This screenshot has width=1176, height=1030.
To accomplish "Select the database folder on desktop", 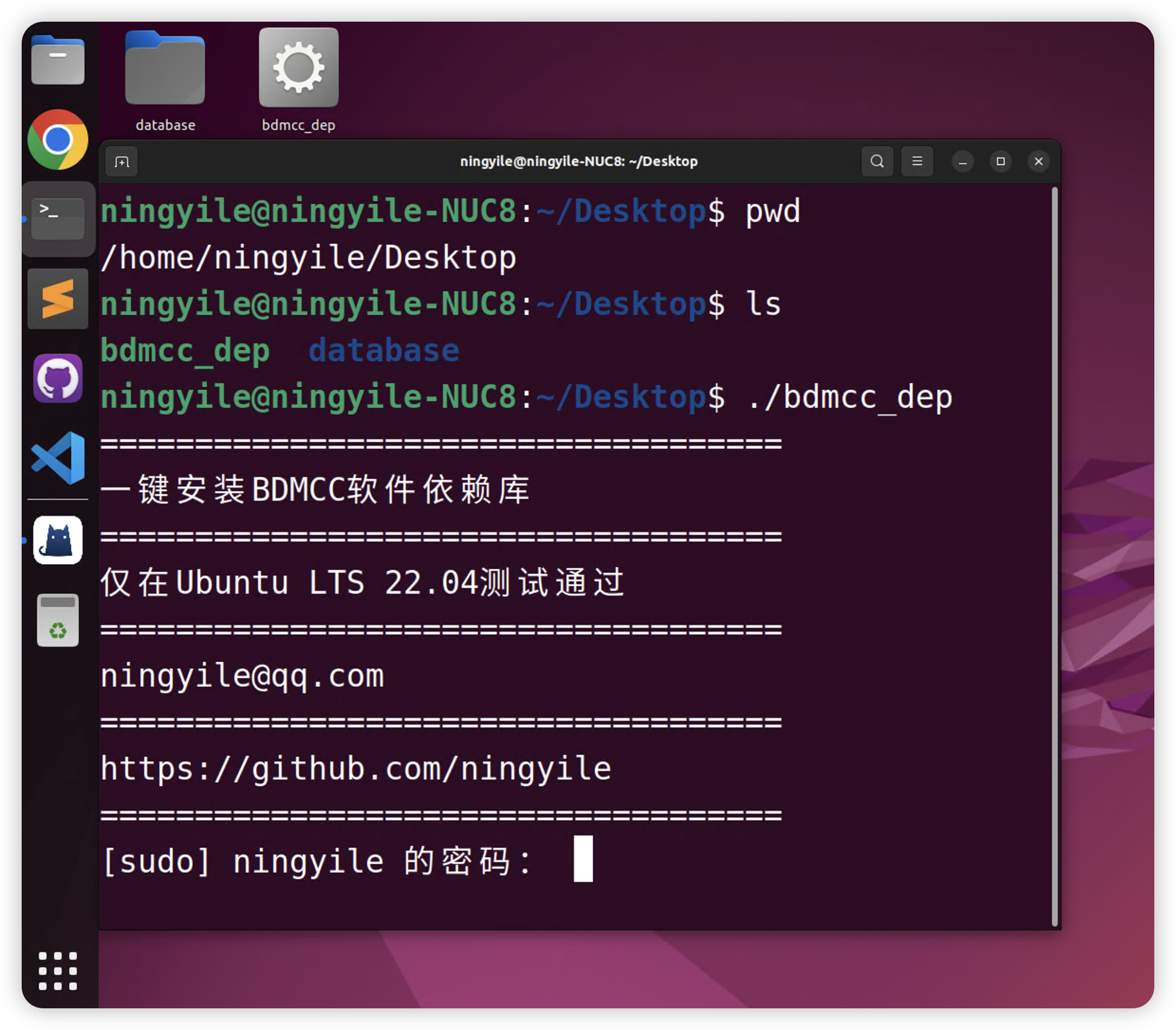I will [x=165, y=78].
